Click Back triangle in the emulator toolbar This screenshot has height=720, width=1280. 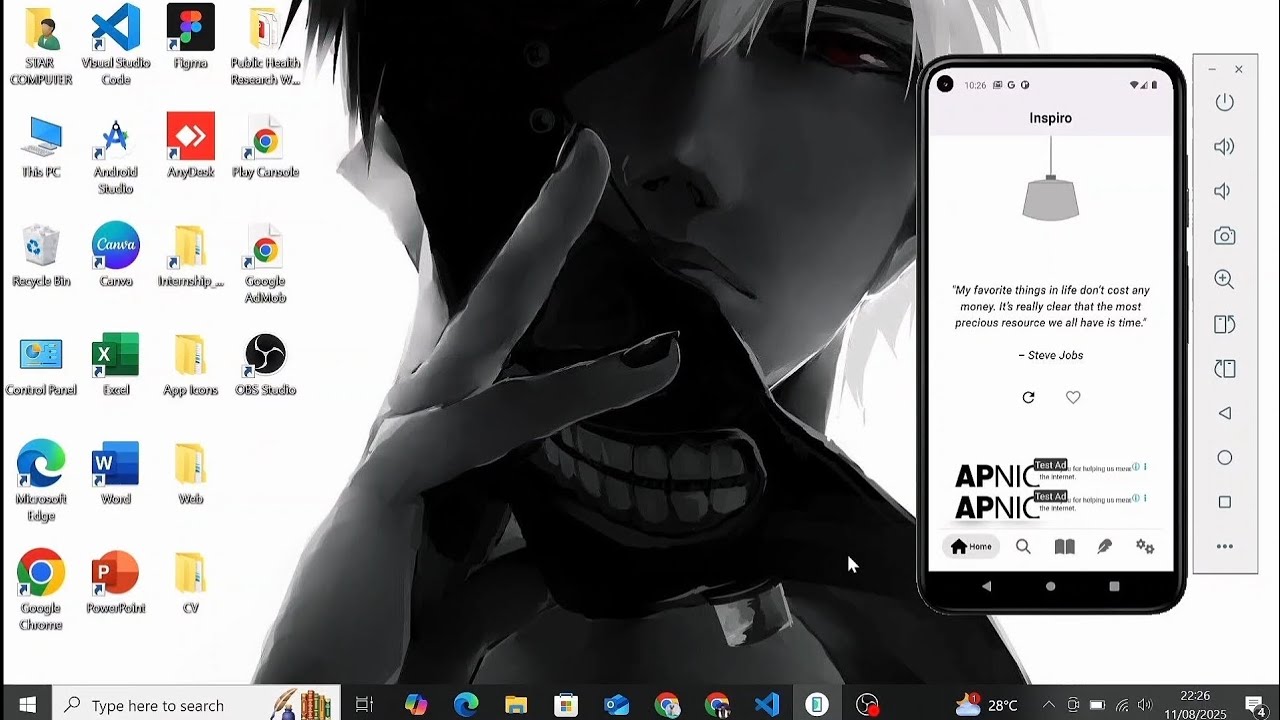(x=1224, y=413)
